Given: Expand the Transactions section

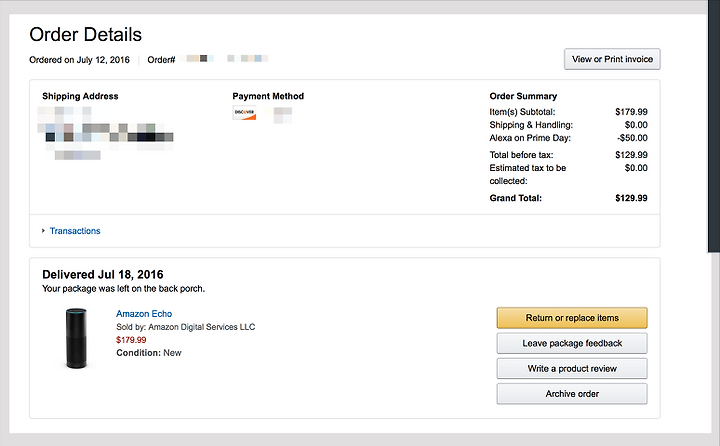Looking at the screenshot, I should pos(43,231).
